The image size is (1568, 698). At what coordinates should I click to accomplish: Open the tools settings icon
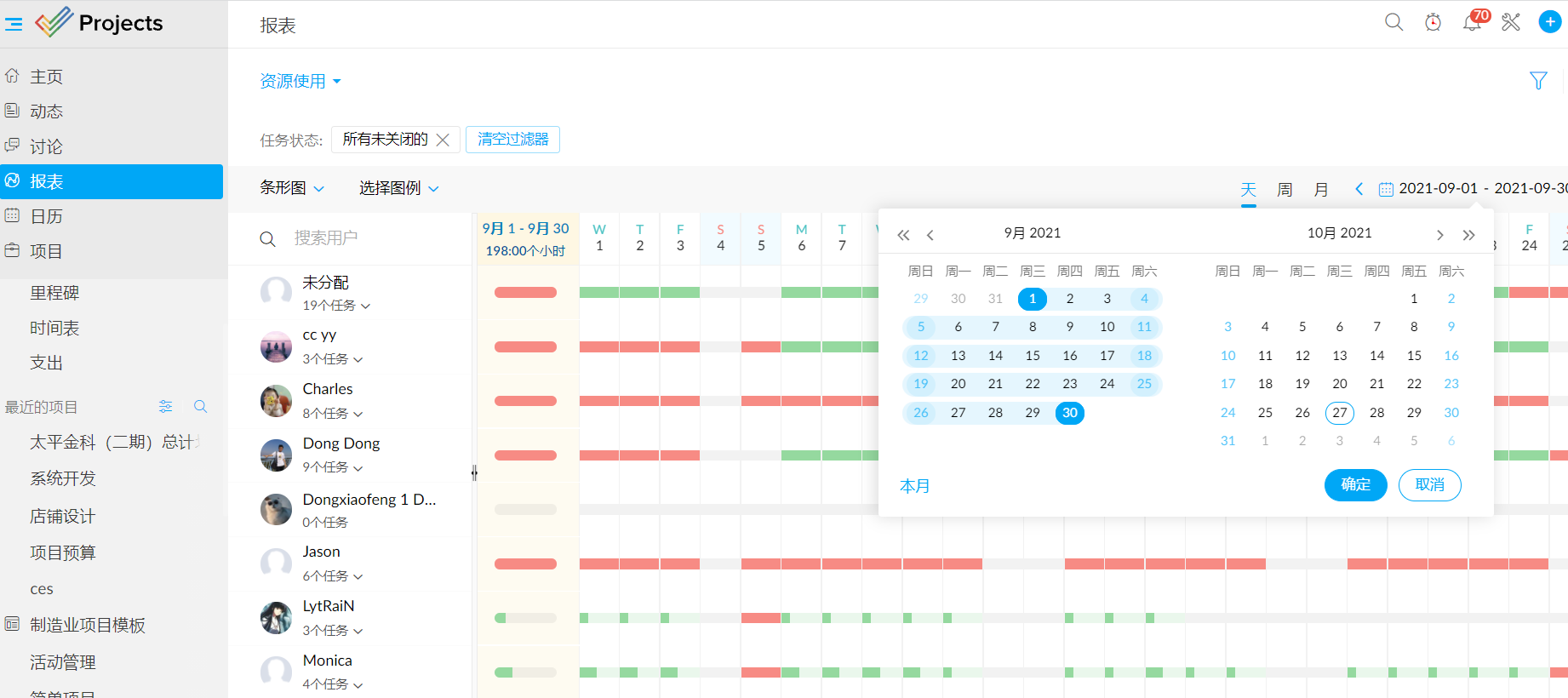click(1511, 22)
